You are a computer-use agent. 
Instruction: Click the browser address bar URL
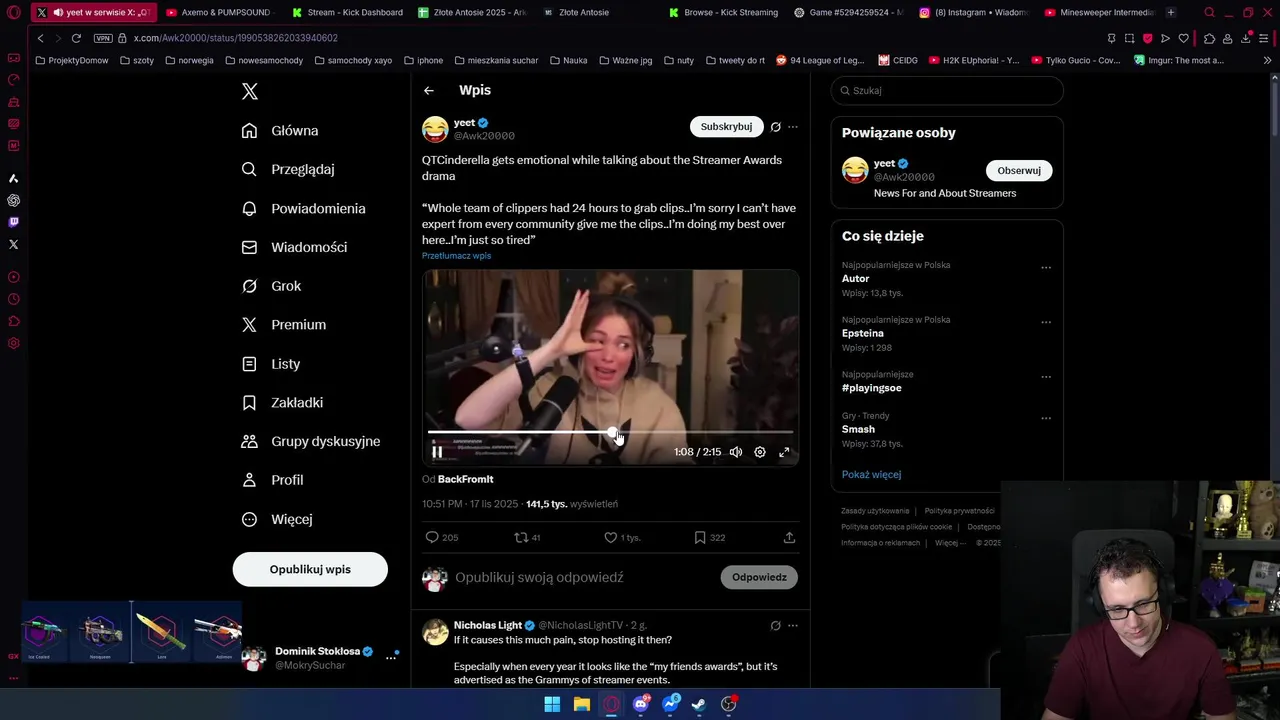click(x=236, y=38)
